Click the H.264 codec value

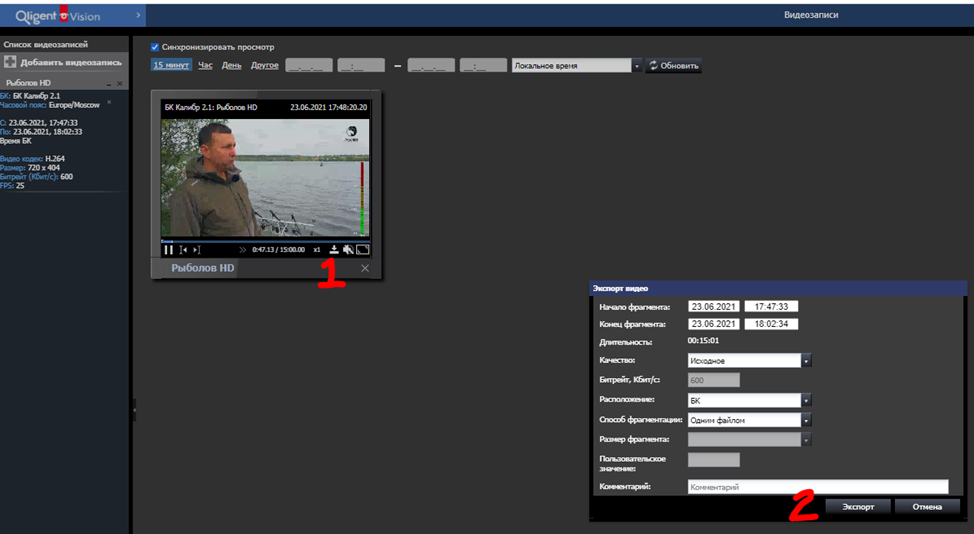[x=55, y=159]
